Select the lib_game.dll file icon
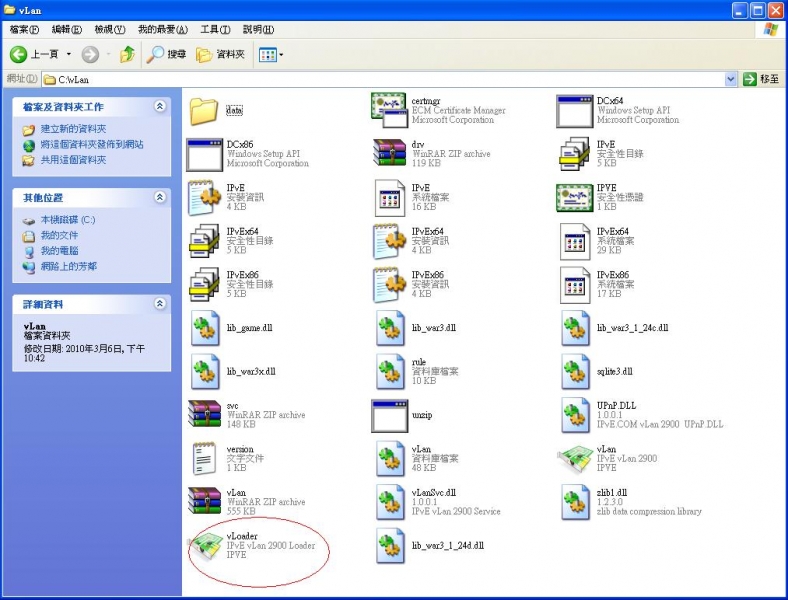788x600 pixels. point(205,328)
